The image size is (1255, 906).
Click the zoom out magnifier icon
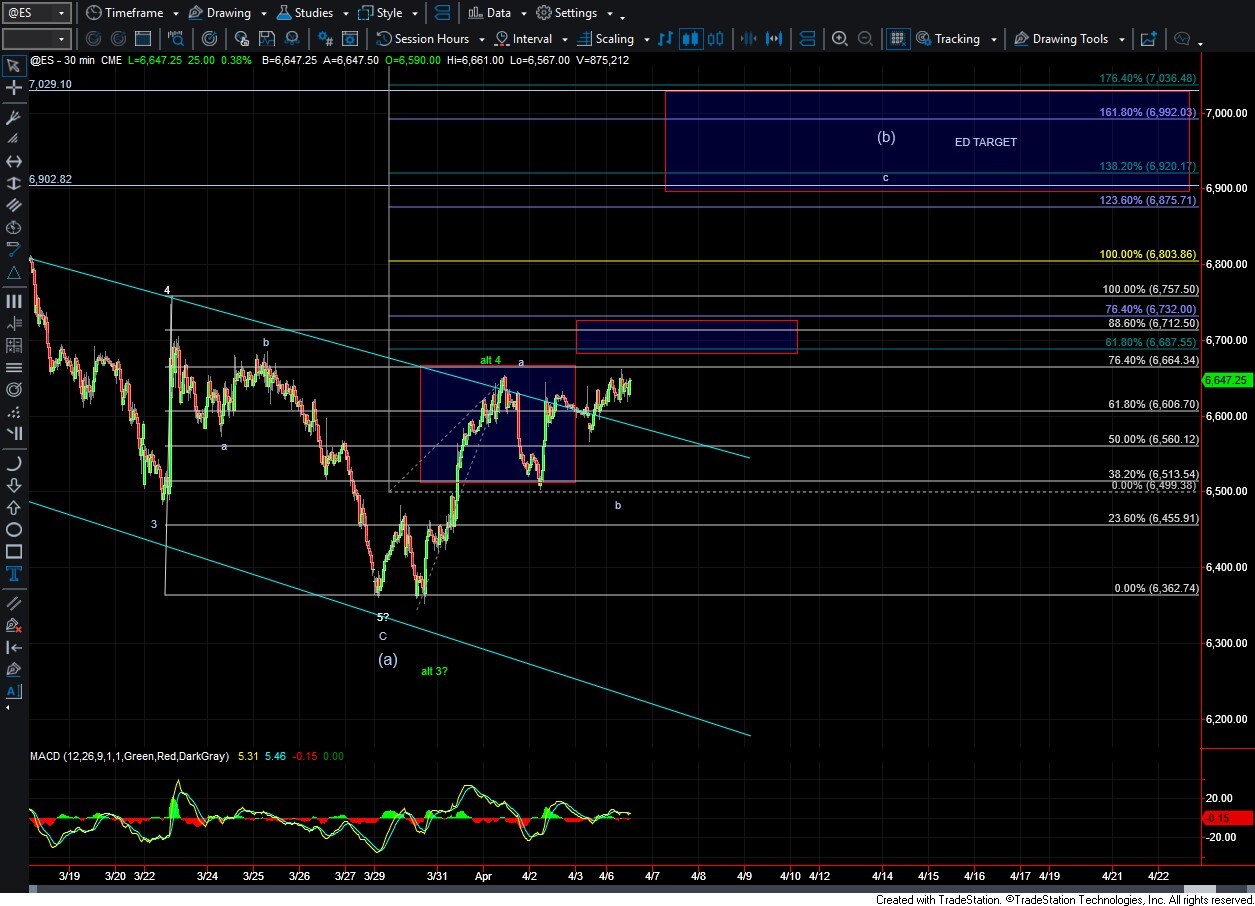coord(865,39)
